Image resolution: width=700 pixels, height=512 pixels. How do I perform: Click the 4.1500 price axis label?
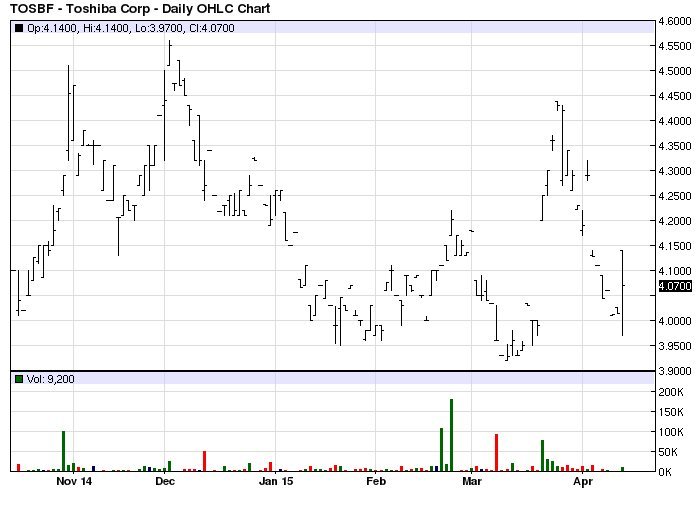point(675,246)
